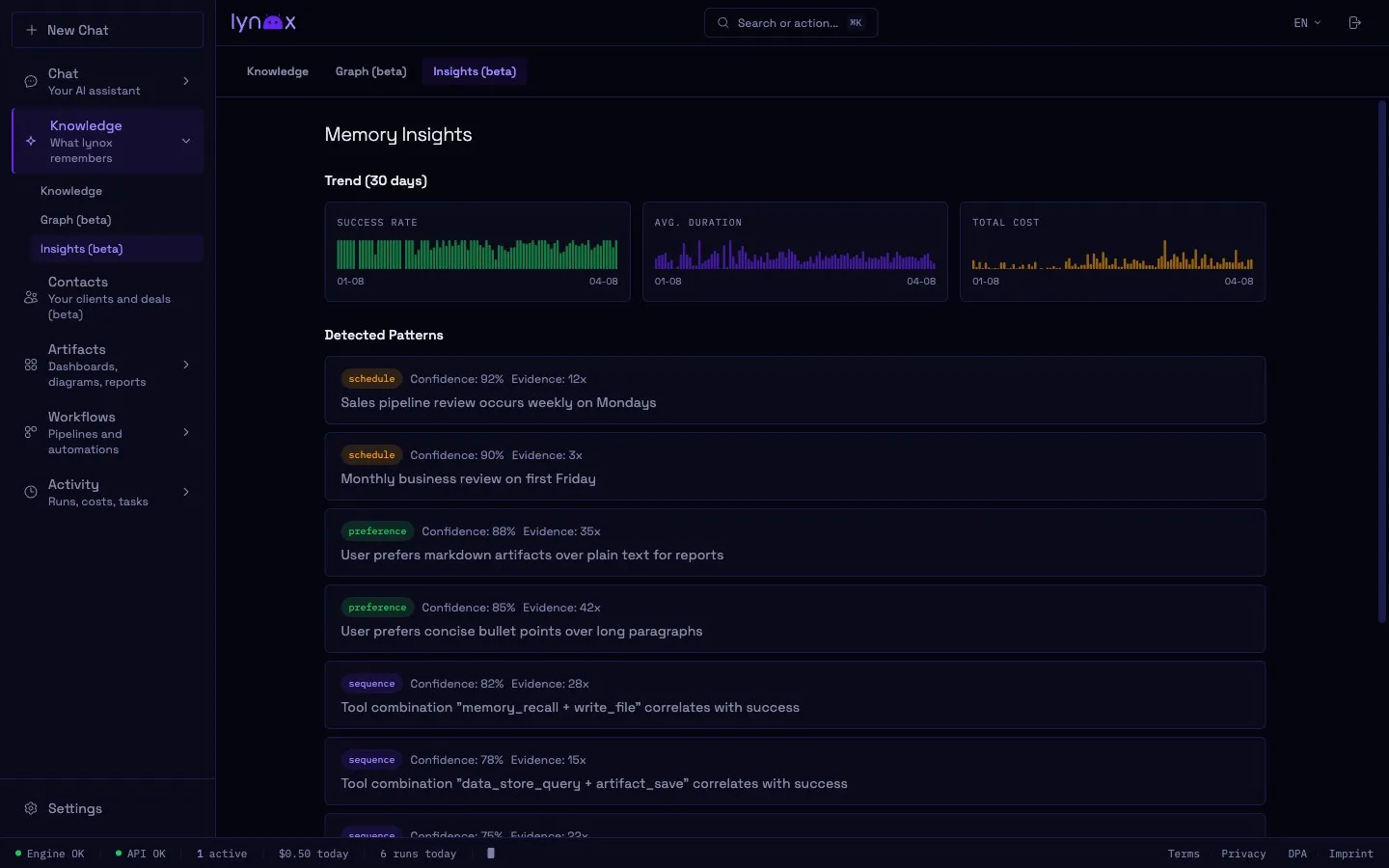Screen dimensions: 1389x868
Task: Click the Workflows pipeline icon
Action: pyautogui.click(x=31, y=433)
